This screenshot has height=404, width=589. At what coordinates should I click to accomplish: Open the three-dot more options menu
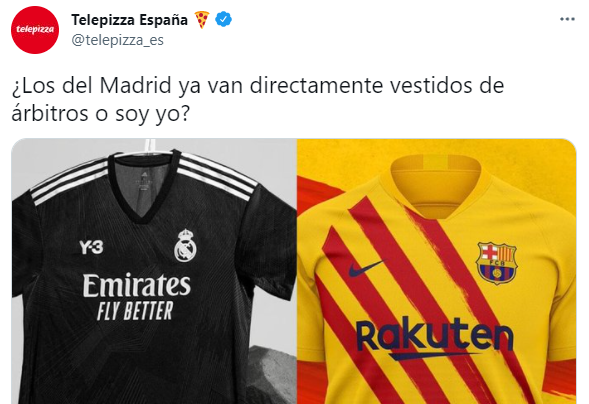[567, 19]
